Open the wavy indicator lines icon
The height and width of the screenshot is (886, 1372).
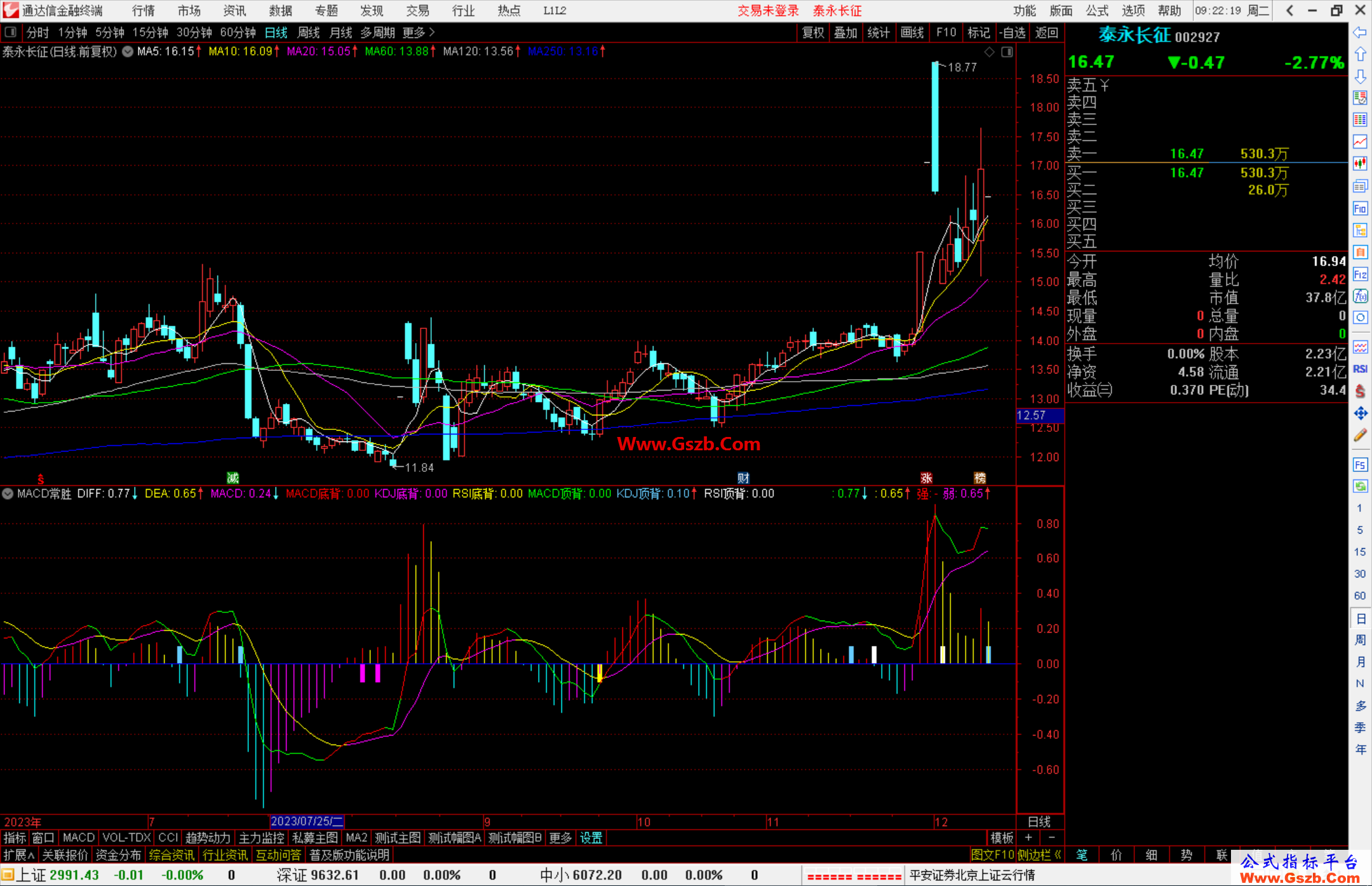pos(1360,347)
